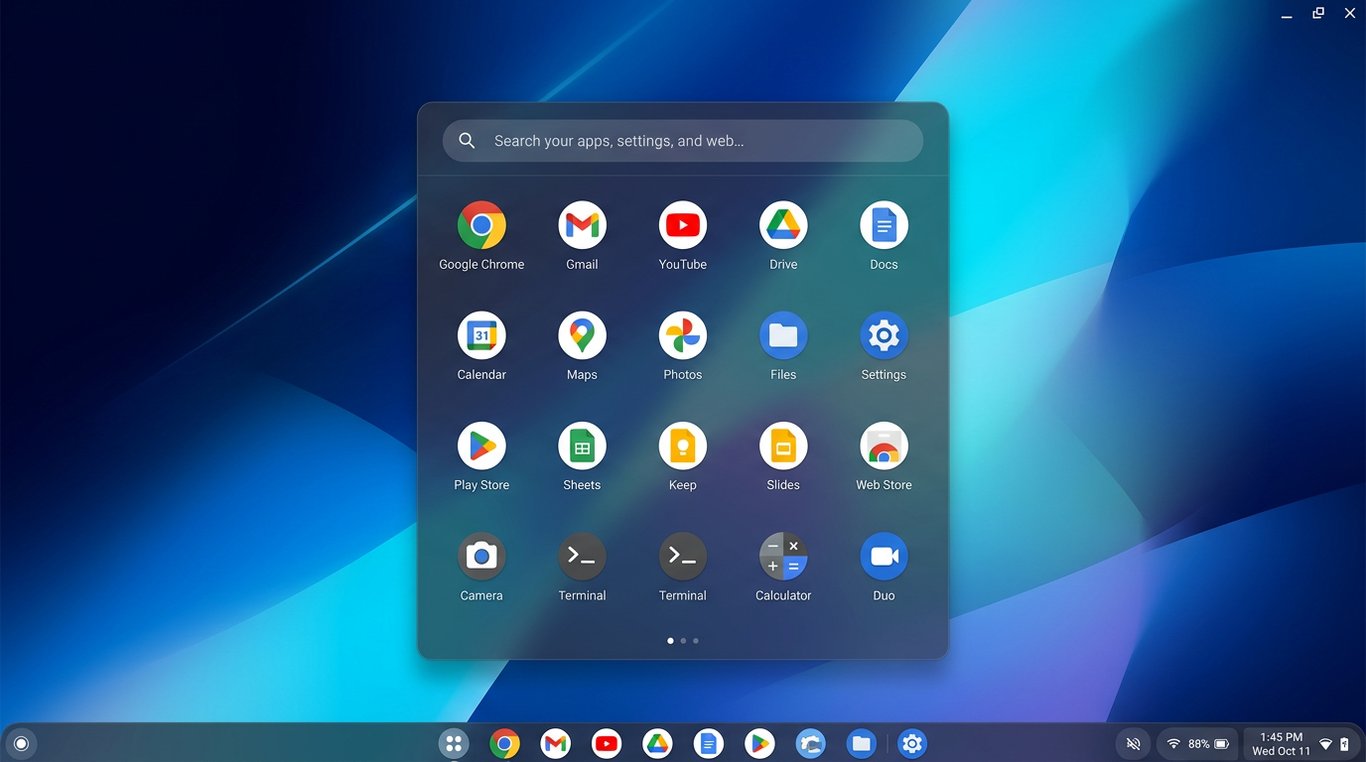Image resolution: width=1366 pixels, height=762 pixels.
Task: Open quick settings via the clock area
Action: (1281, 743)
